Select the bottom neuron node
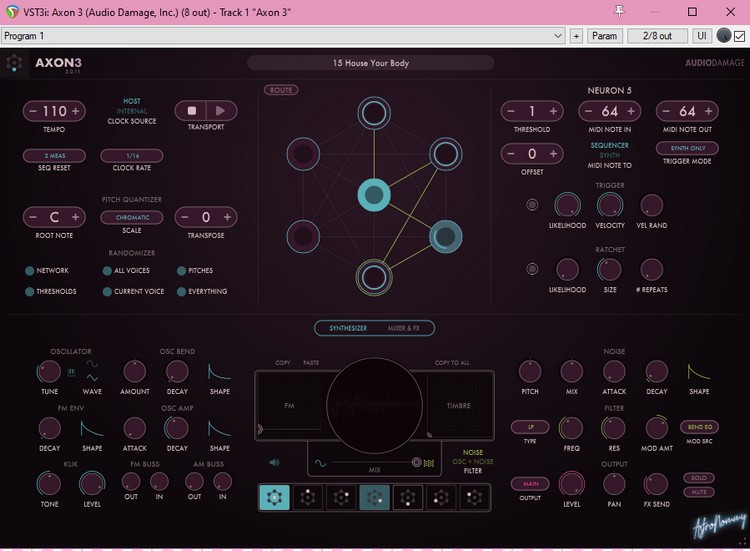The width and height of the screenshot is (750, 551). (x=374, y=277)
